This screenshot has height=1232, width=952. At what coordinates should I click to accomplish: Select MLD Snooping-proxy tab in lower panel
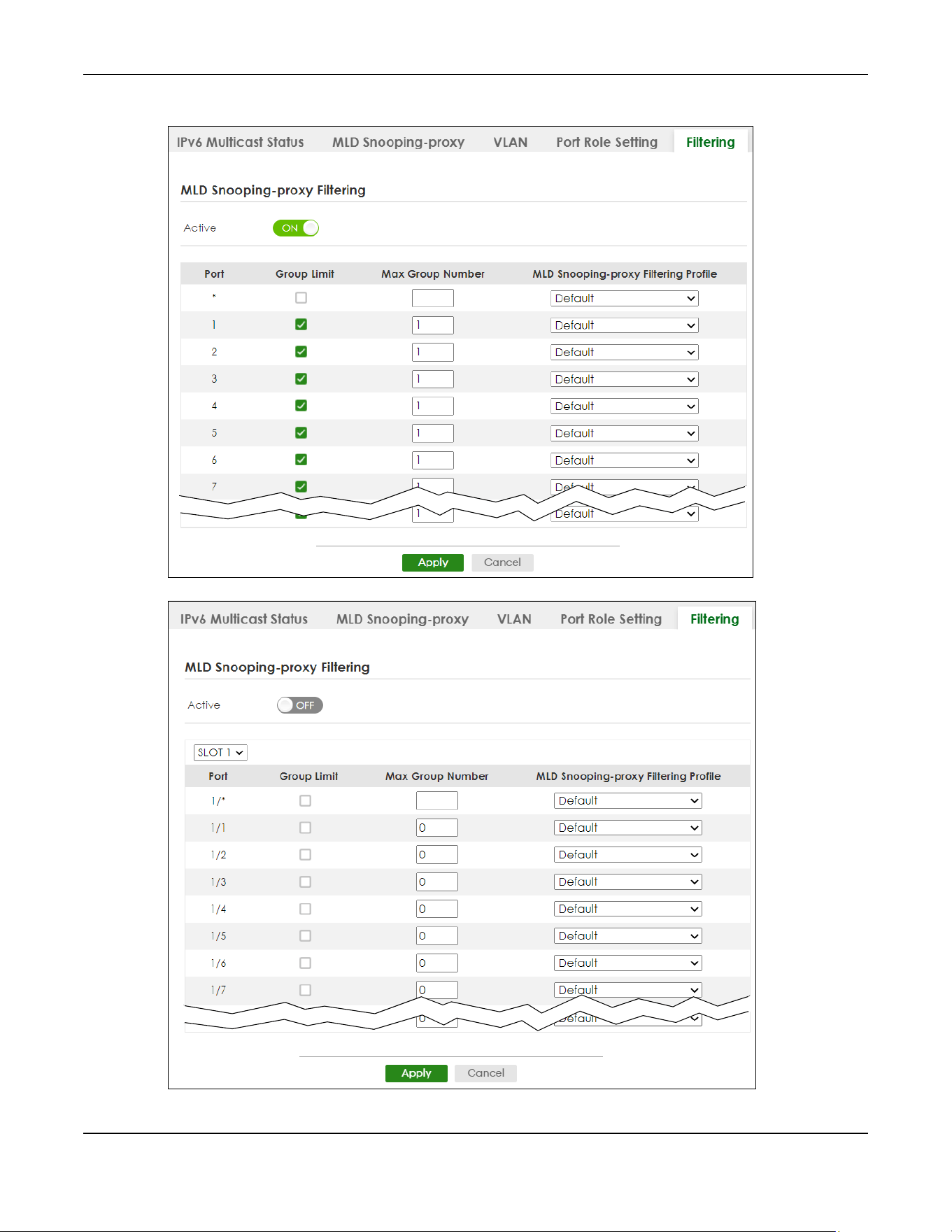tap(402, 619)
